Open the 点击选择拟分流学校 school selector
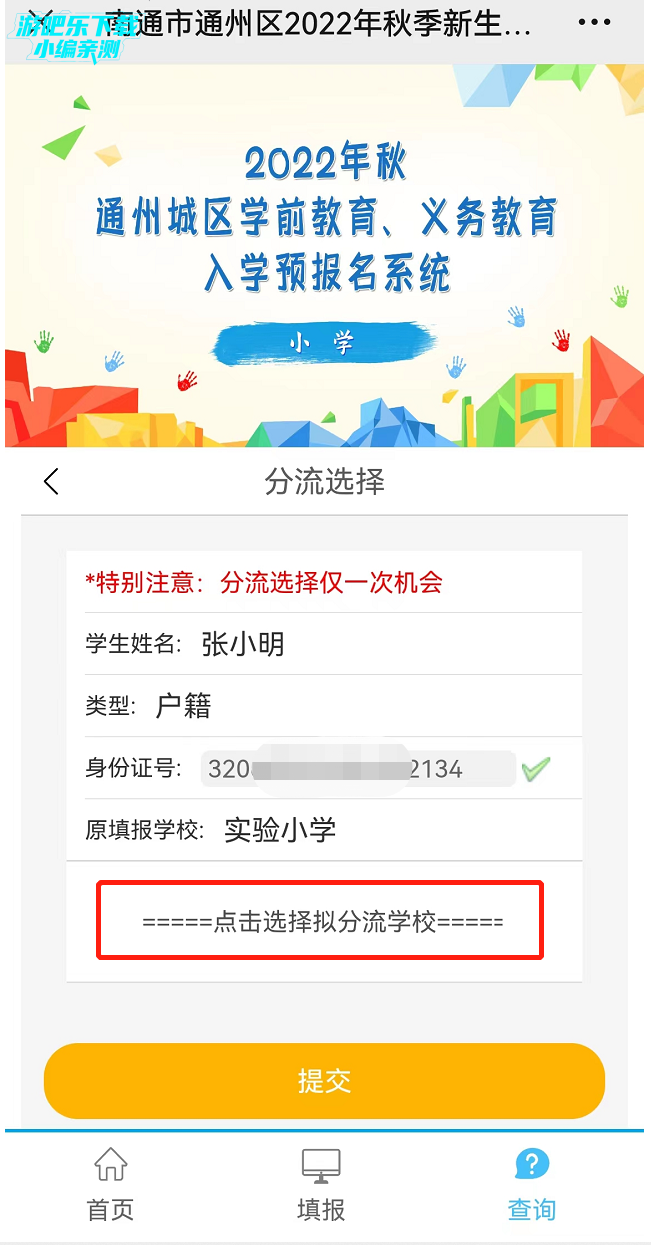Image resolution: width=651 pixels, height=1245 pixels. (x=320, y=920)
